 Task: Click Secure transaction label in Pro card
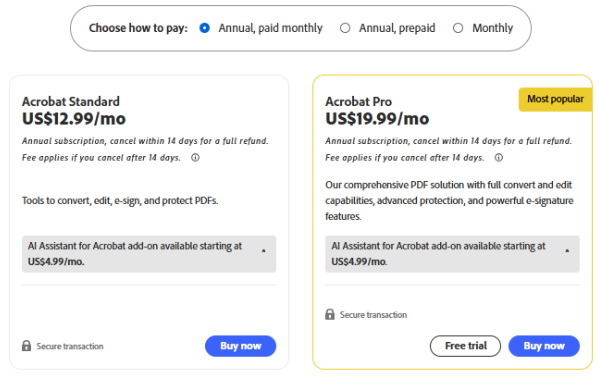(x=373, y=315)
